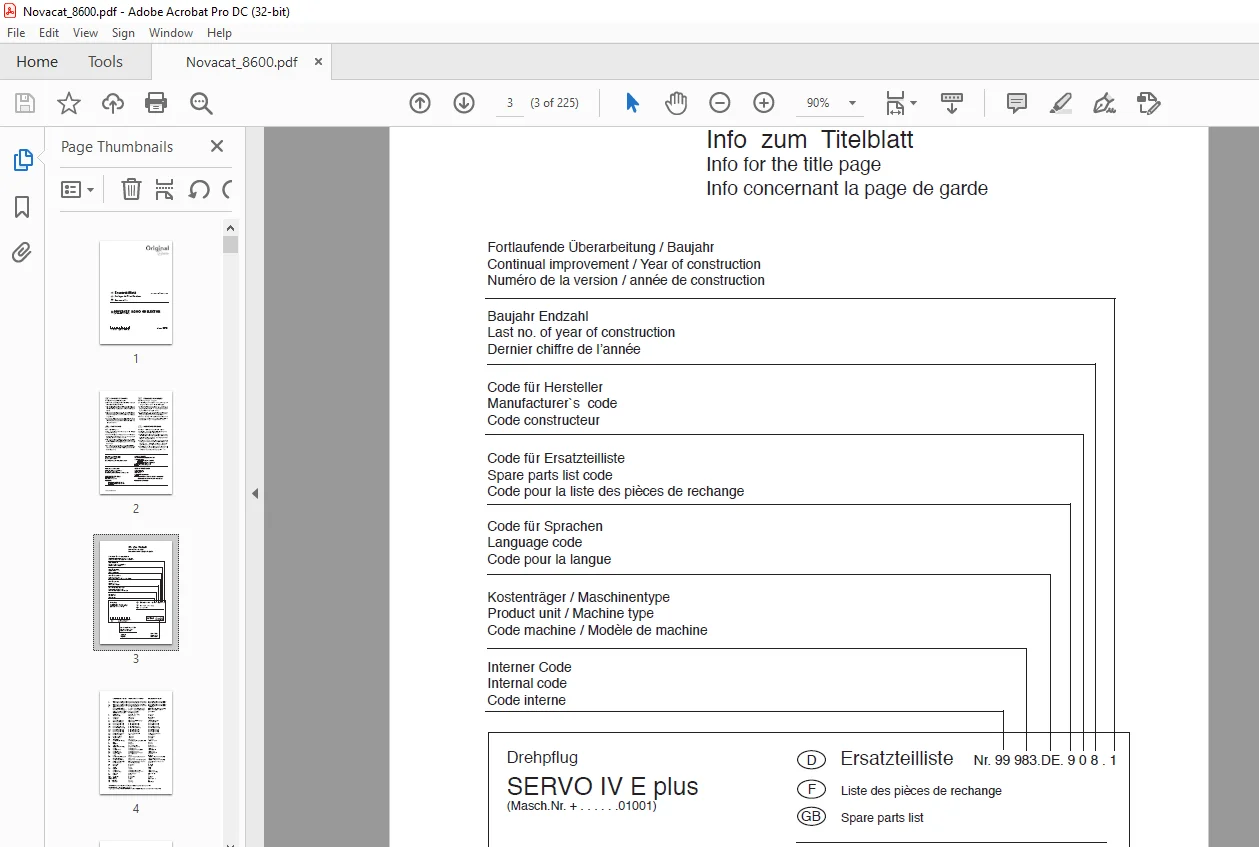Print the document with printer icon
Image resolution: width=1259 pixels, height=847 pixels.
(156, 103)
